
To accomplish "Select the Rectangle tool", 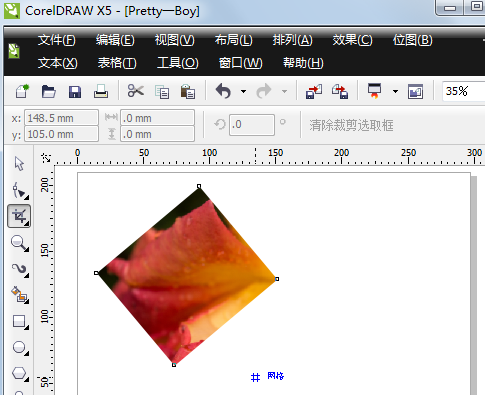I will tap(19, 322).
